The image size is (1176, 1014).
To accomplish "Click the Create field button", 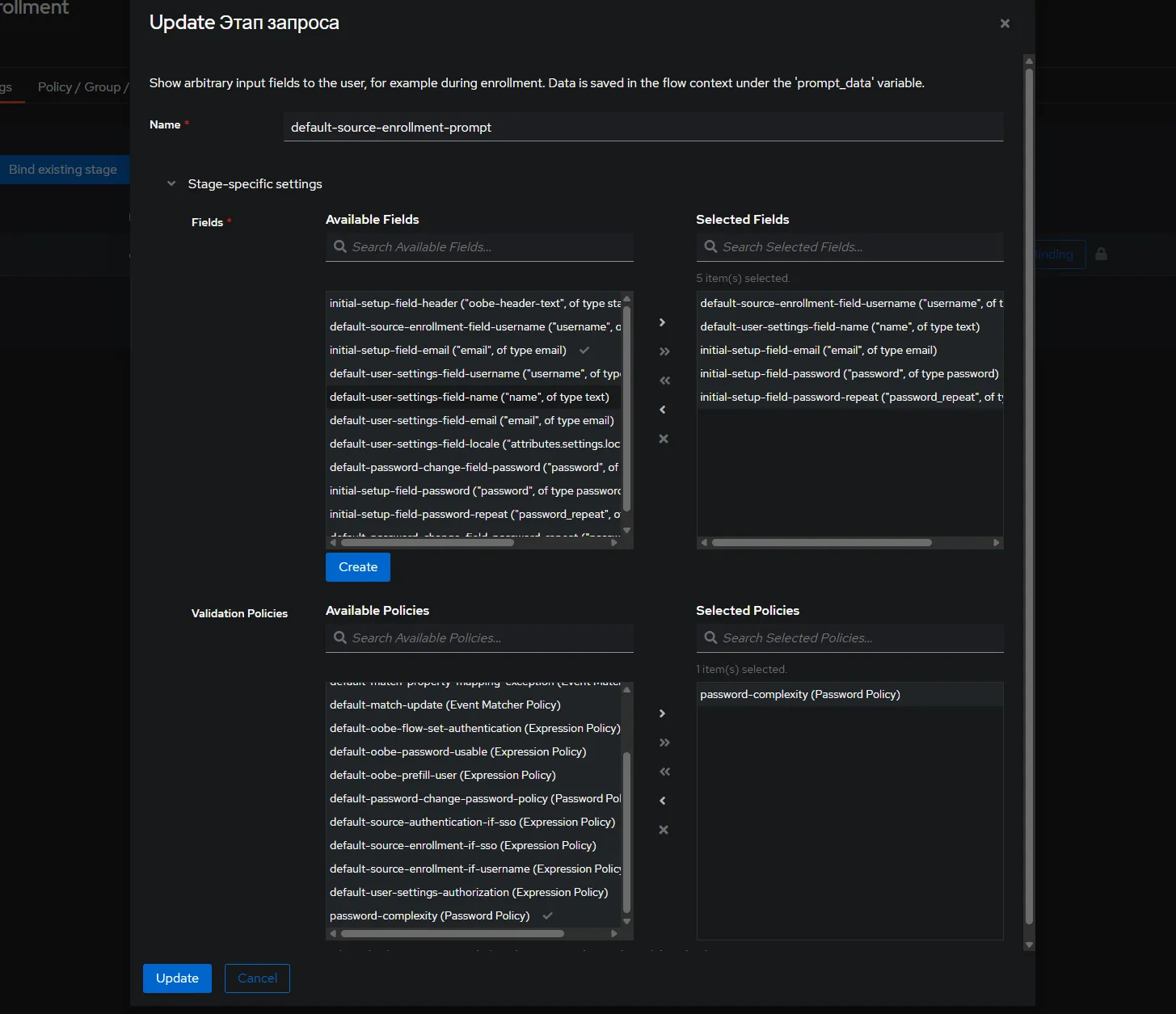I will (357, 567).
